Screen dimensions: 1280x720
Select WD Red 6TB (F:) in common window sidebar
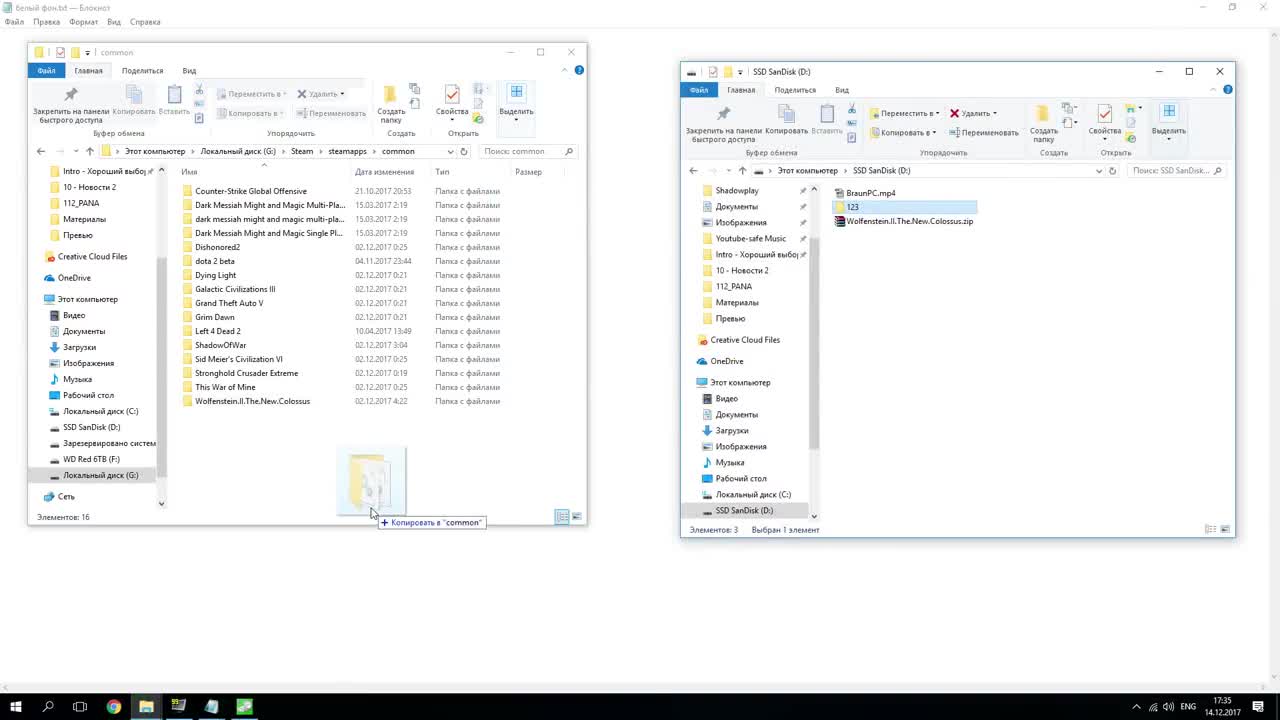(91, 459)
